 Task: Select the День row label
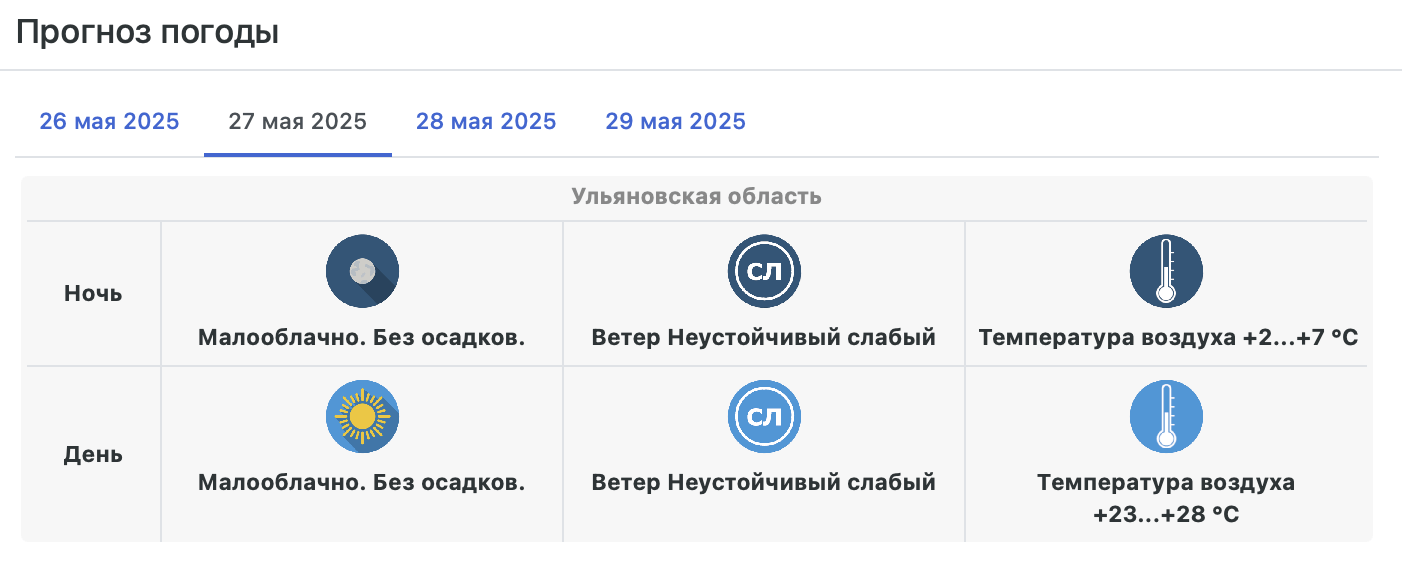[93, 454]
